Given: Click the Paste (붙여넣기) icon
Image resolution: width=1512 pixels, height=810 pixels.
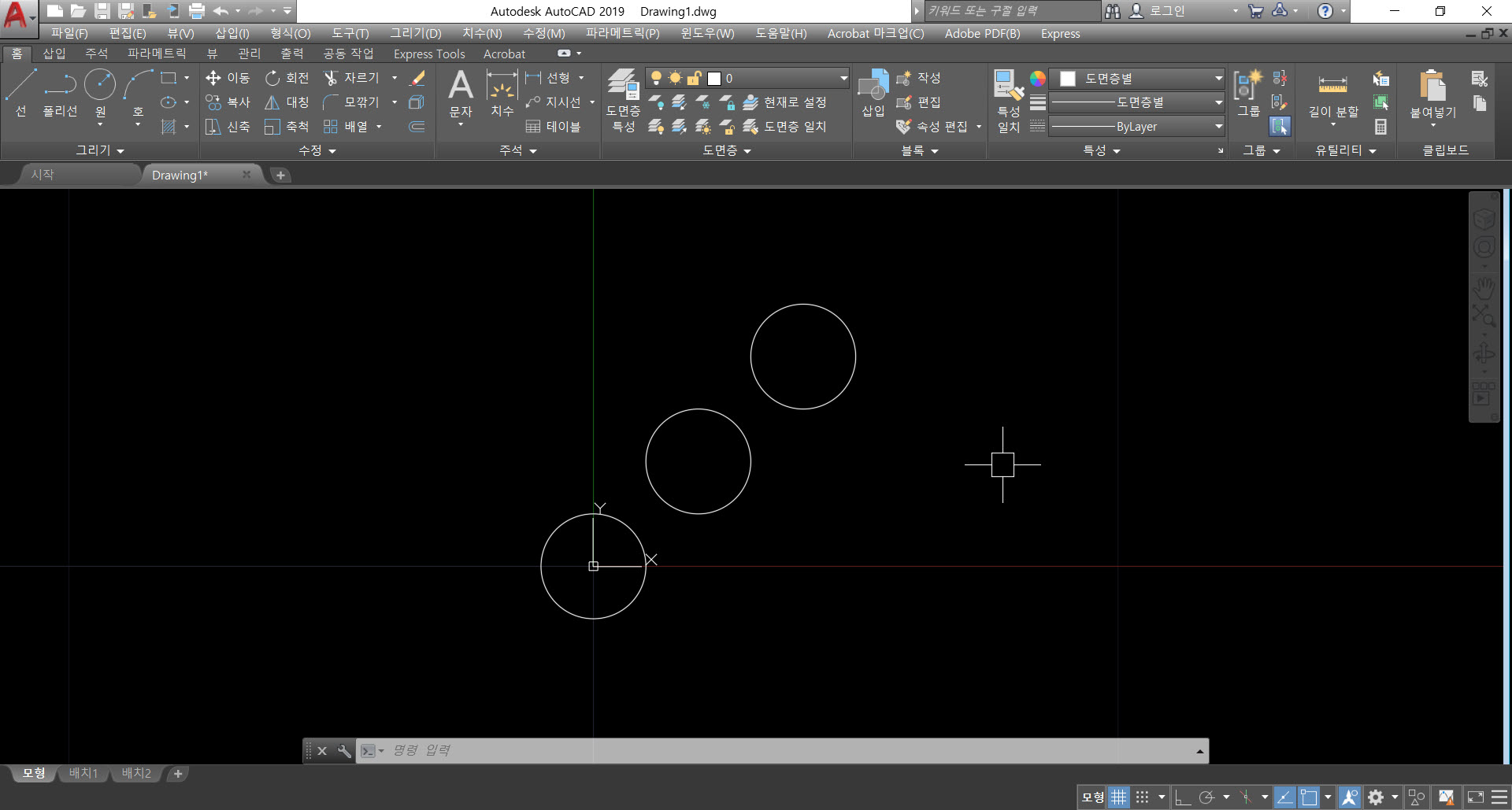Looking at the screenshot, I should [x=1432, y=97].
